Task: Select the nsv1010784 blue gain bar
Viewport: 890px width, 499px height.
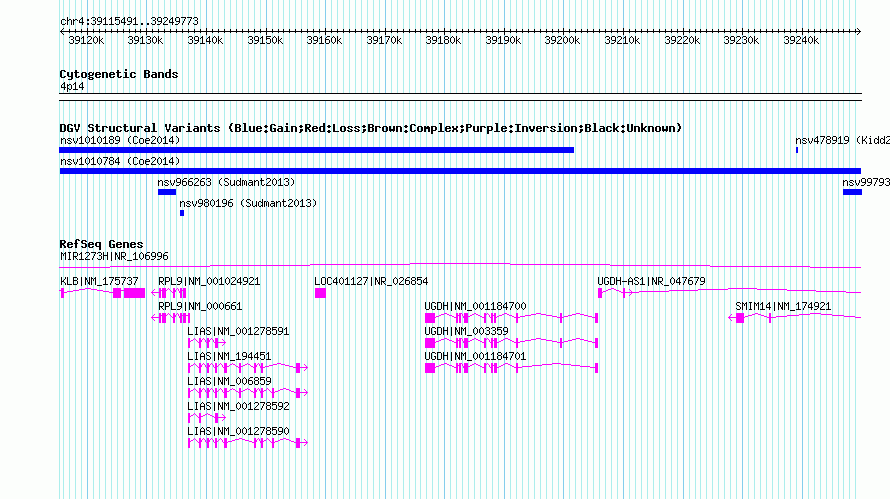Action: click(460, 171)
